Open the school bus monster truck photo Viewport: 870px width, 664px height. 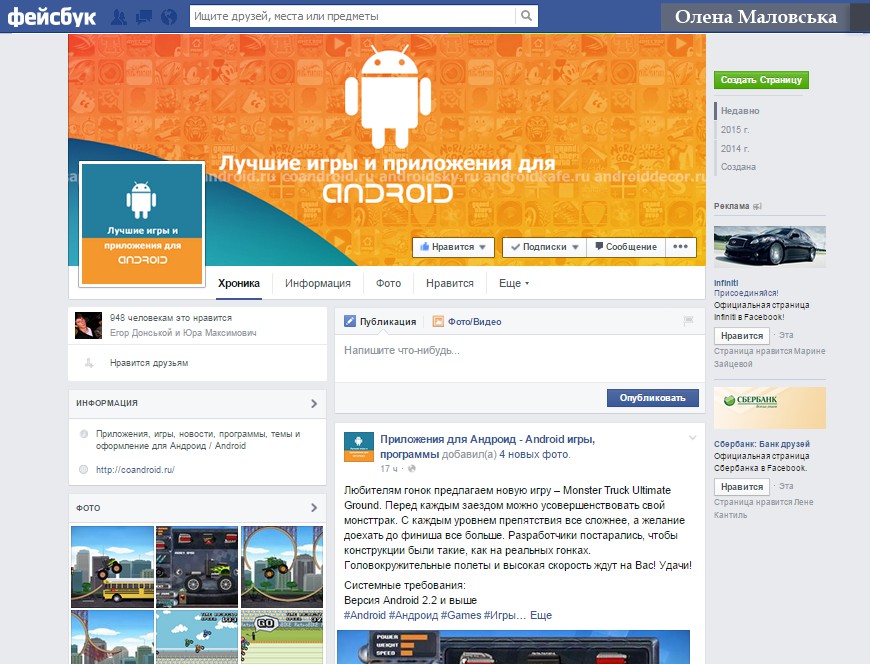tap(112, 567)
